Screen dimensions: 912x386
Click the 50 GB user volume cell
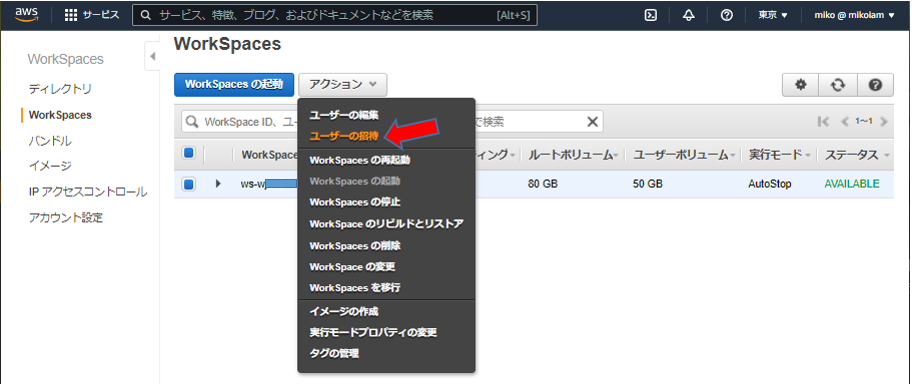coord(647,184)
